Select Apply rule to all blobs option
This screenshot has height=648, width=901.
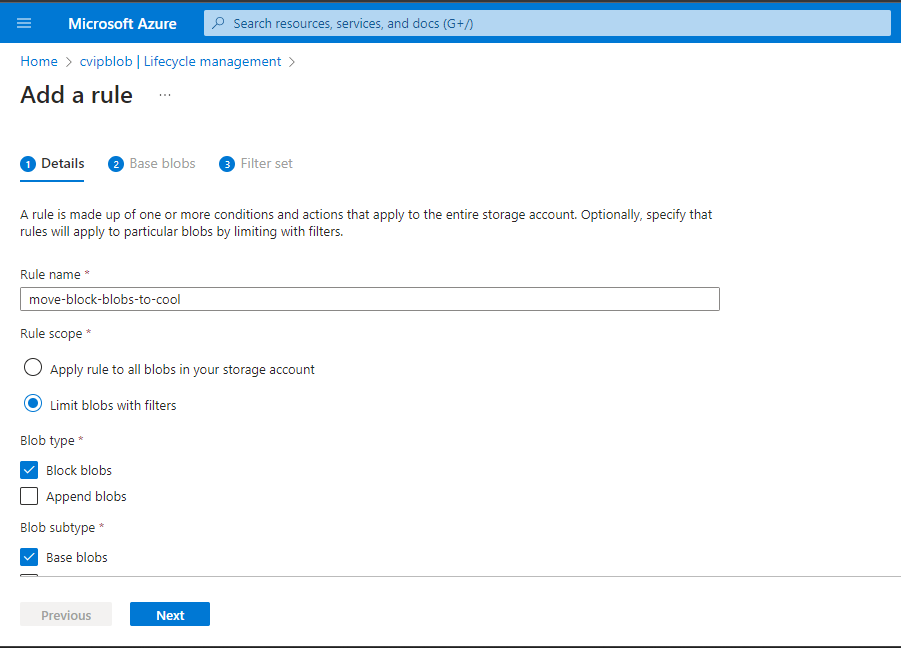[33, 368]
